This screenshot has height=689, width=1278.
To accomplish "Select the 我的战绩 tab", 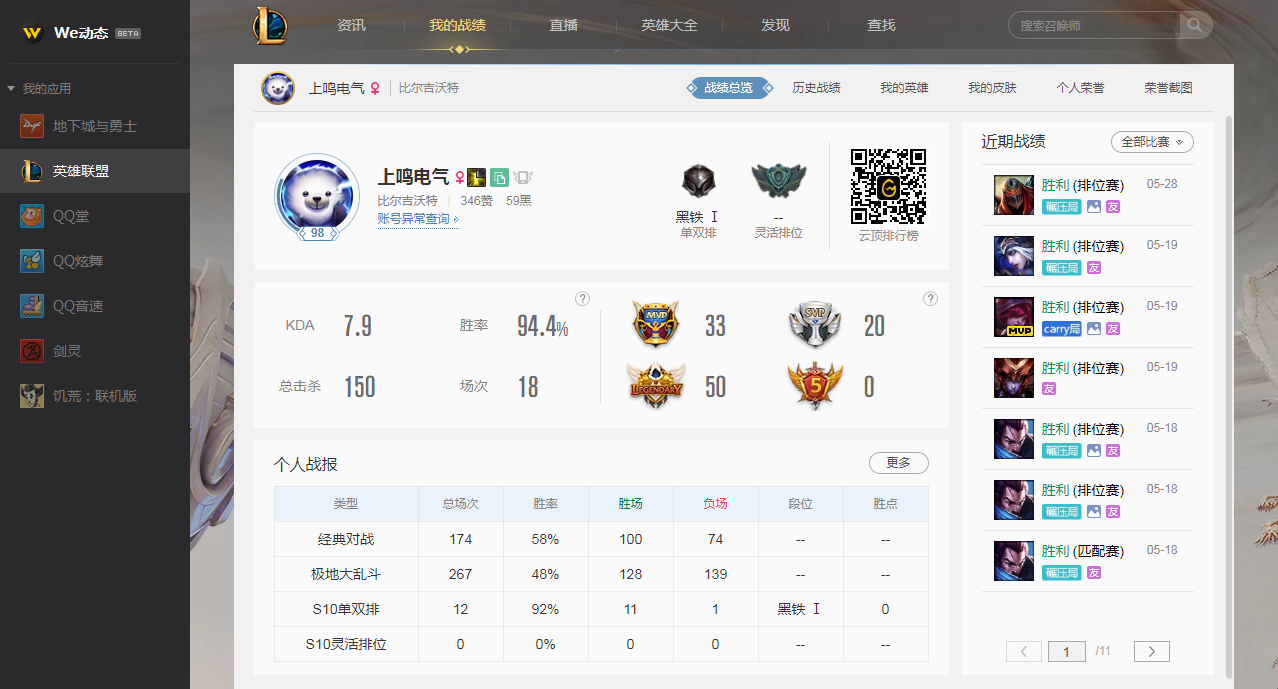I will (x=457, y=25).
